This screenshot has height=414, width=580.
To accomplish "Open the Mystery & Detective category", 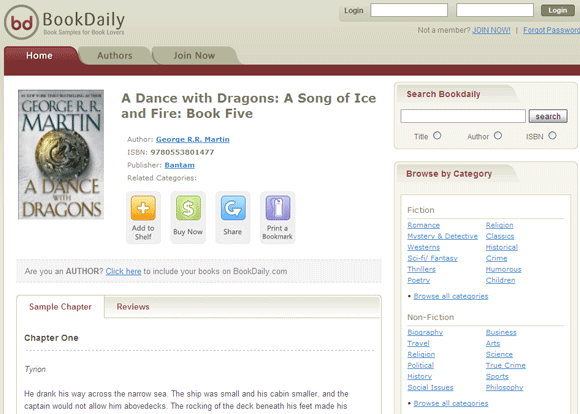I will (442, 236).
